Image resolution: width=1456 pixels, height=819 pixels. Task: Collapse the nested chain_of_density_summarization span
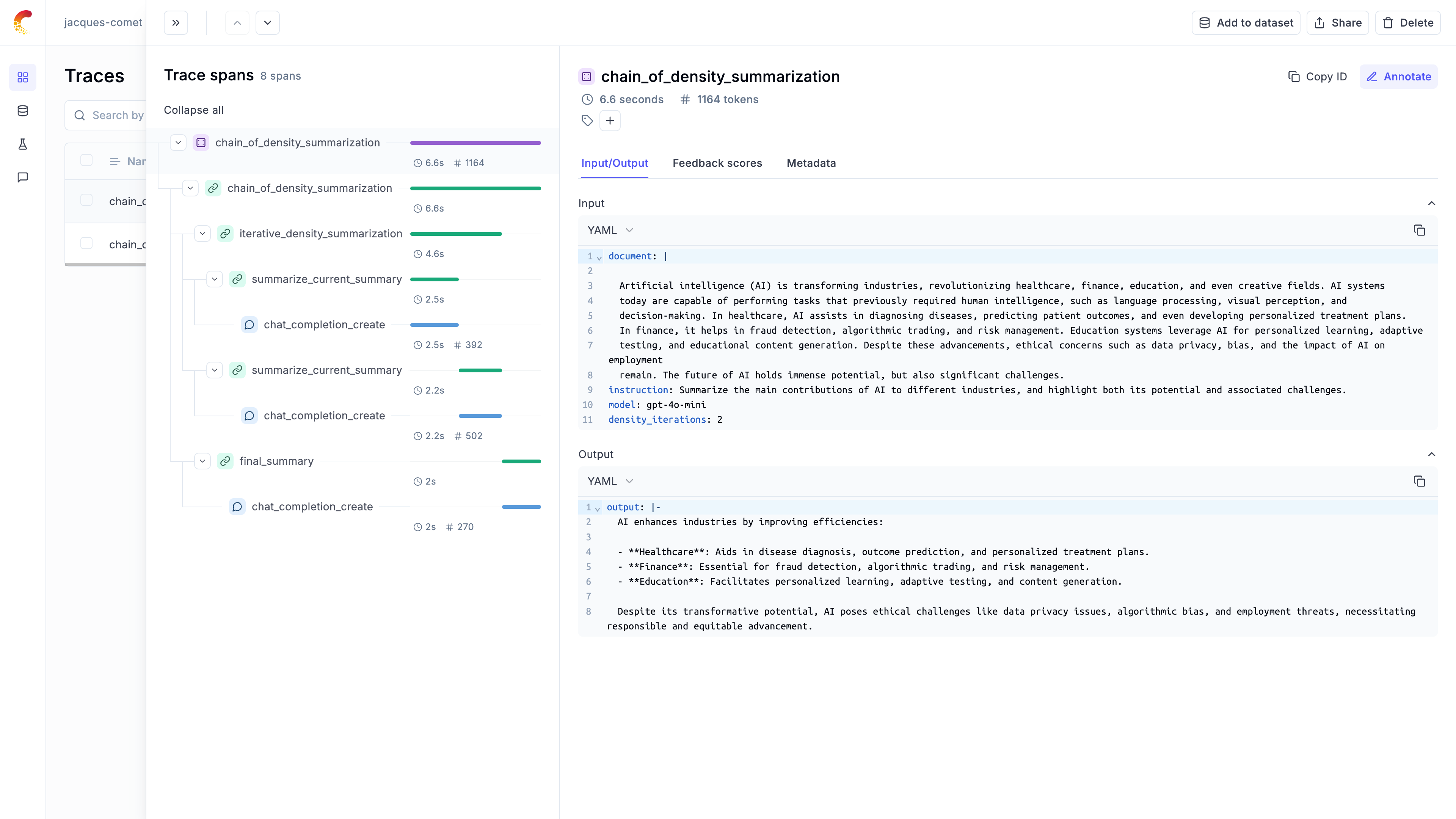point(190,188)
